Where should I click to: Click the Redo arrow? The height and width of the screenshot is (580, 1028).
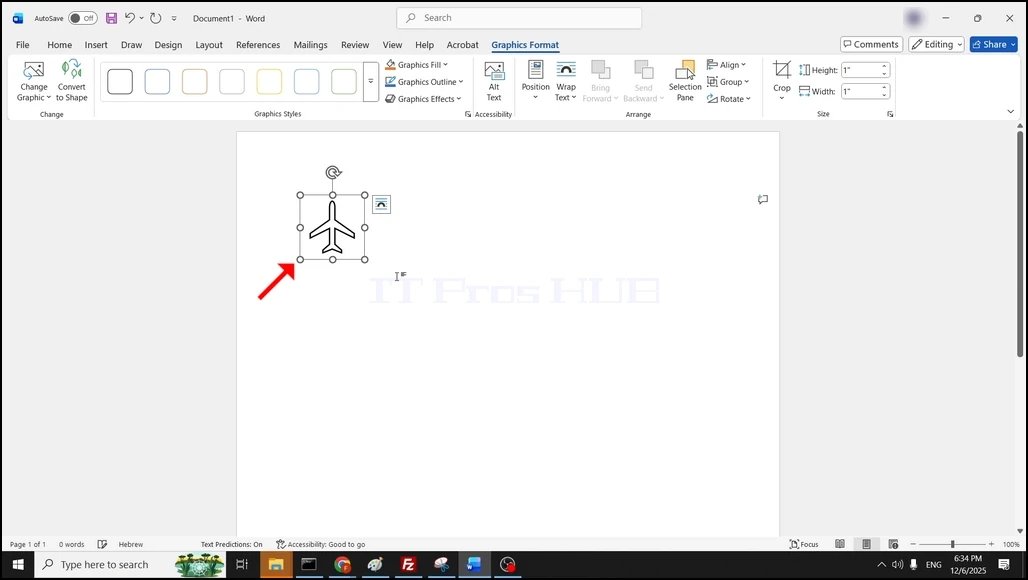click(x=155, y=18)
